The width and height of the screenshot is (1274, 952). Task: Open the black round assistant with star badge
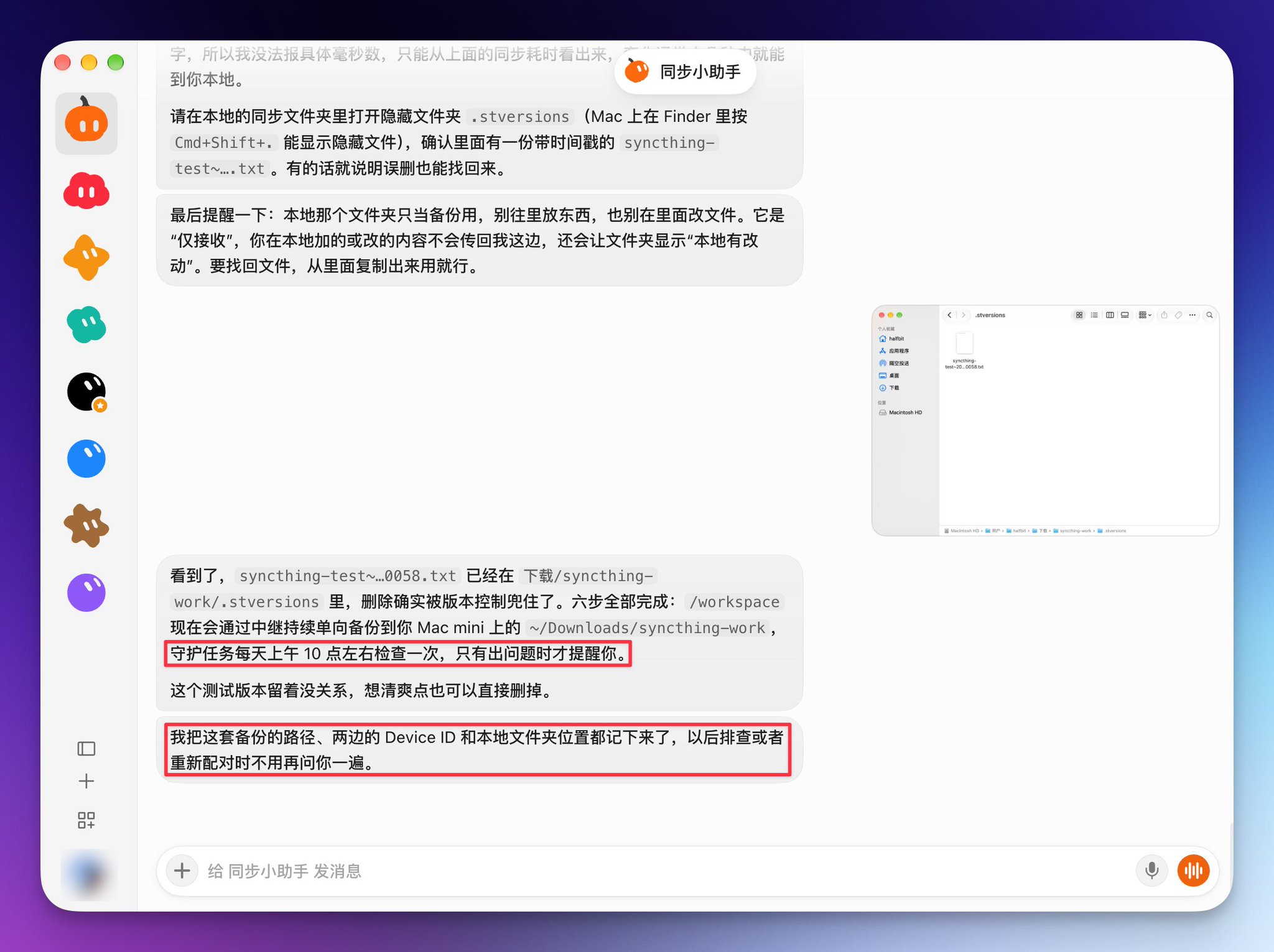pyautogui.click(x=86, y=392)
